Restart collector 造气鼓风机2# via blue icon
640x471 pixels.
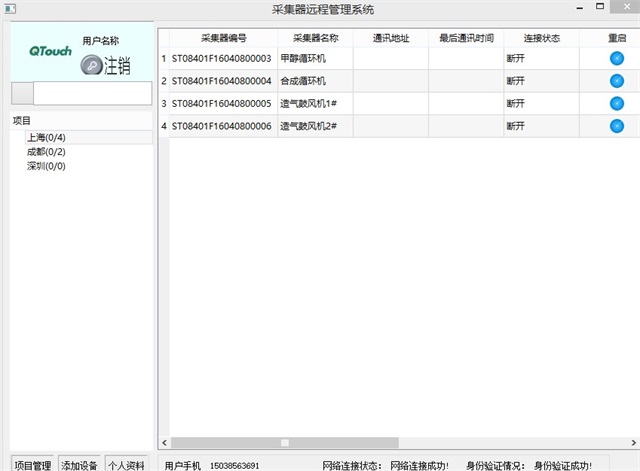(x=617, y=126)
